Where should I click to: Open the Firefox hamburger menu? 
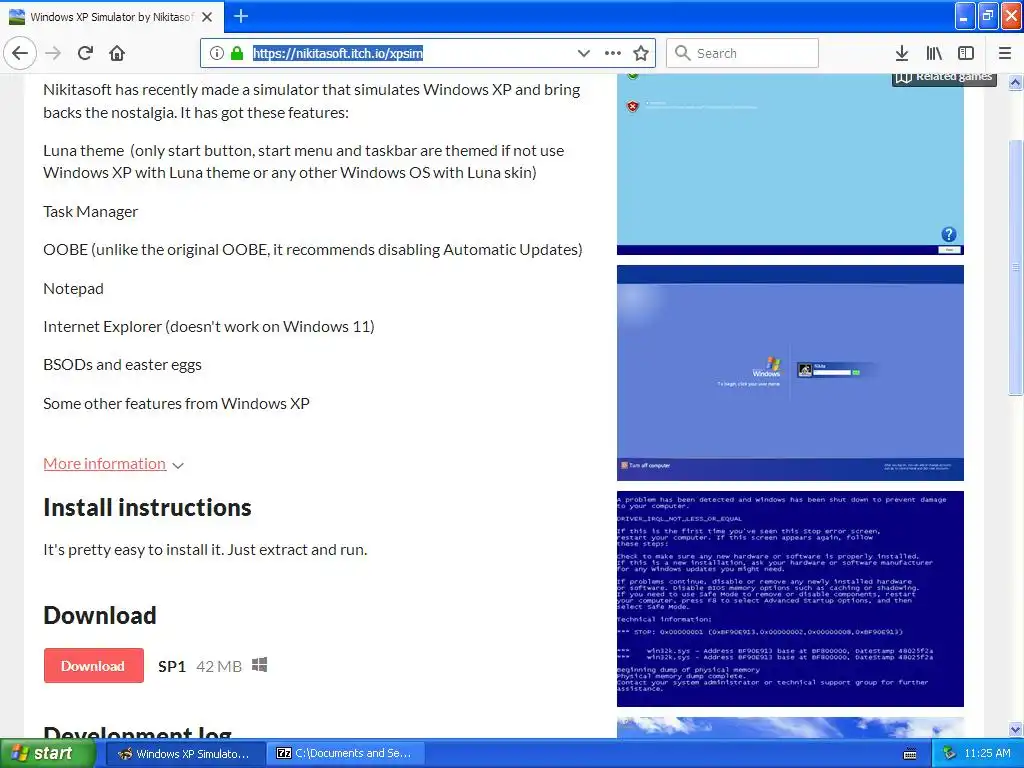(1005, 53)
